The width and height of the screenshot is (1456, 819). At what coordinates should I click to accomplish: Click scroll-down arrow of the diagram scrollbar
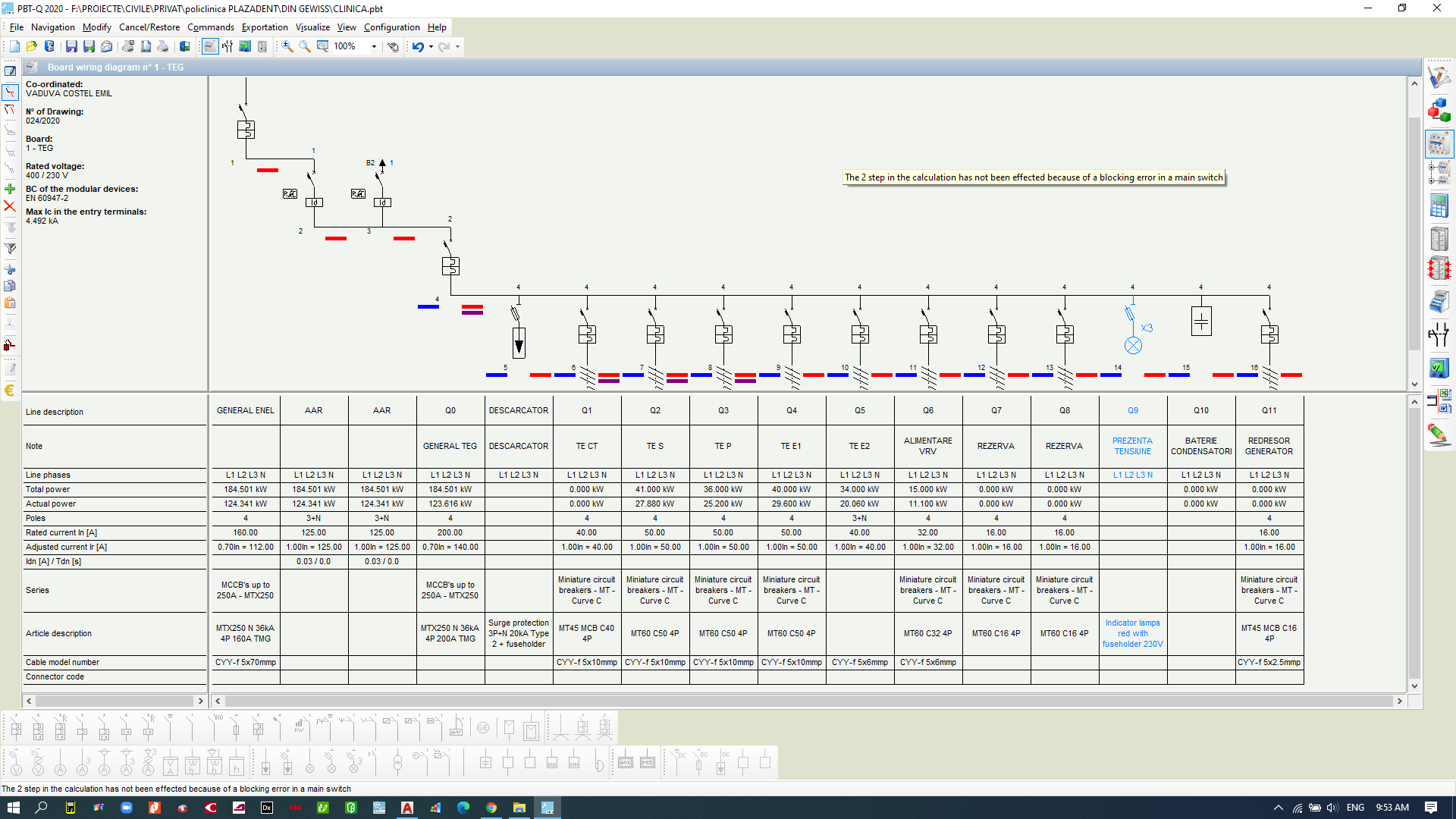(x=1414, y=384)
